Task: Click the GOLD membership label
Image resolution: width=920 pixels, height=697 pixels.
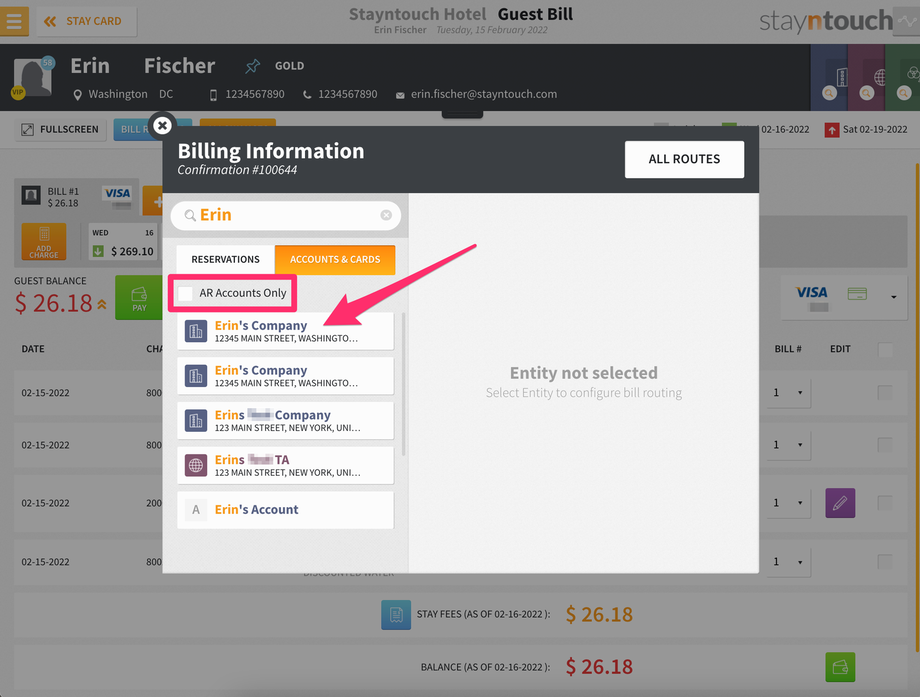Action: 289,66
